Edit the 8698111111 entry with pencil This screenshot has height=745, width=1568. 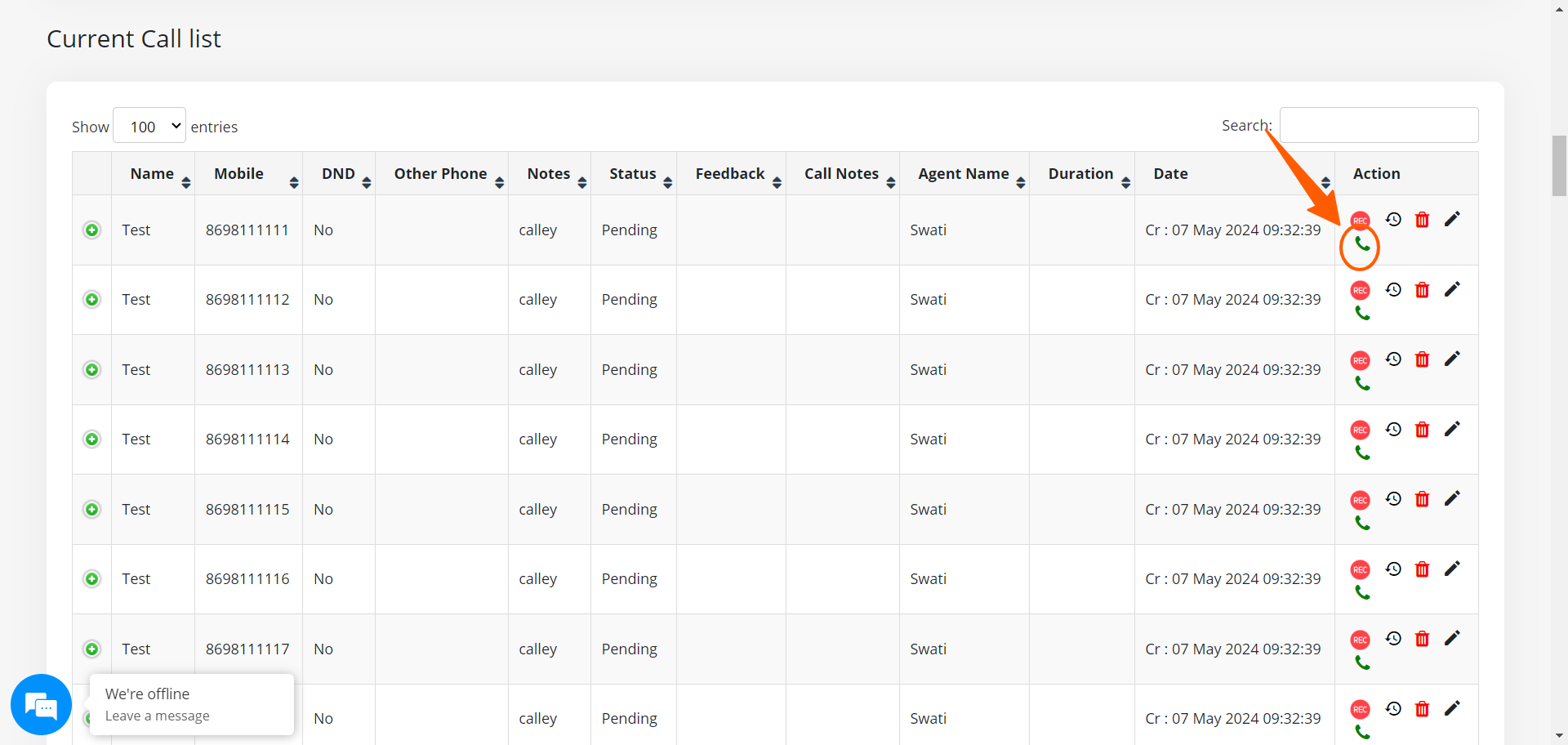coord(1452,219)
